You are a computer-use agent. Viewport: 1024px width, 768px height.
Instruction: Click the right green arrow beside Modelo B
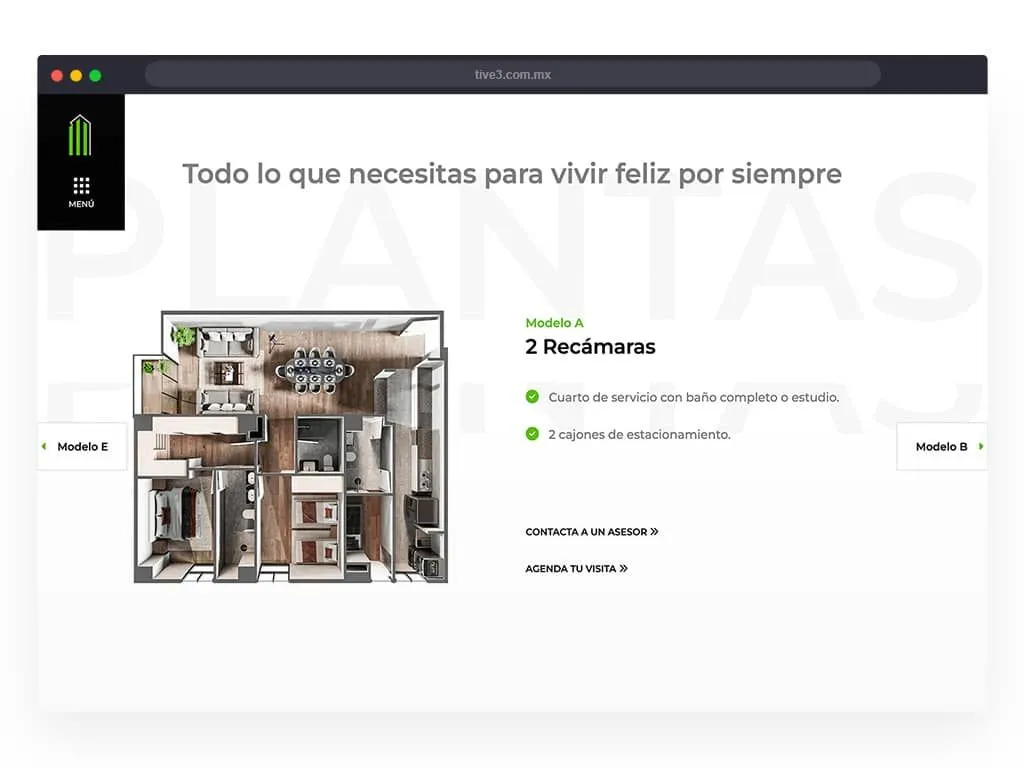pyautogui.click(x=981, y=446)
